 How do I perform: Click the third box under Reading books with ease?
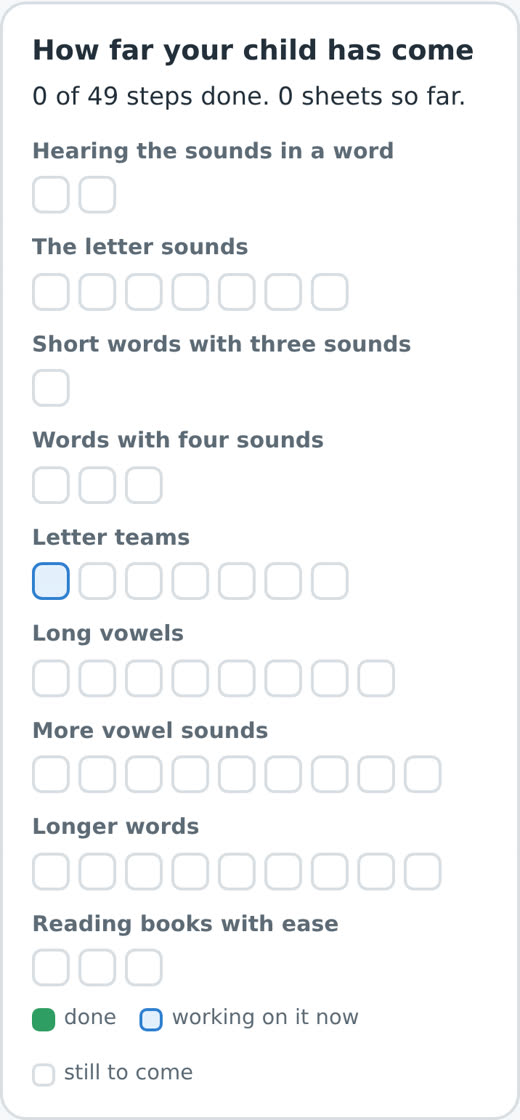pyautogui.click(x=144, y=968)
